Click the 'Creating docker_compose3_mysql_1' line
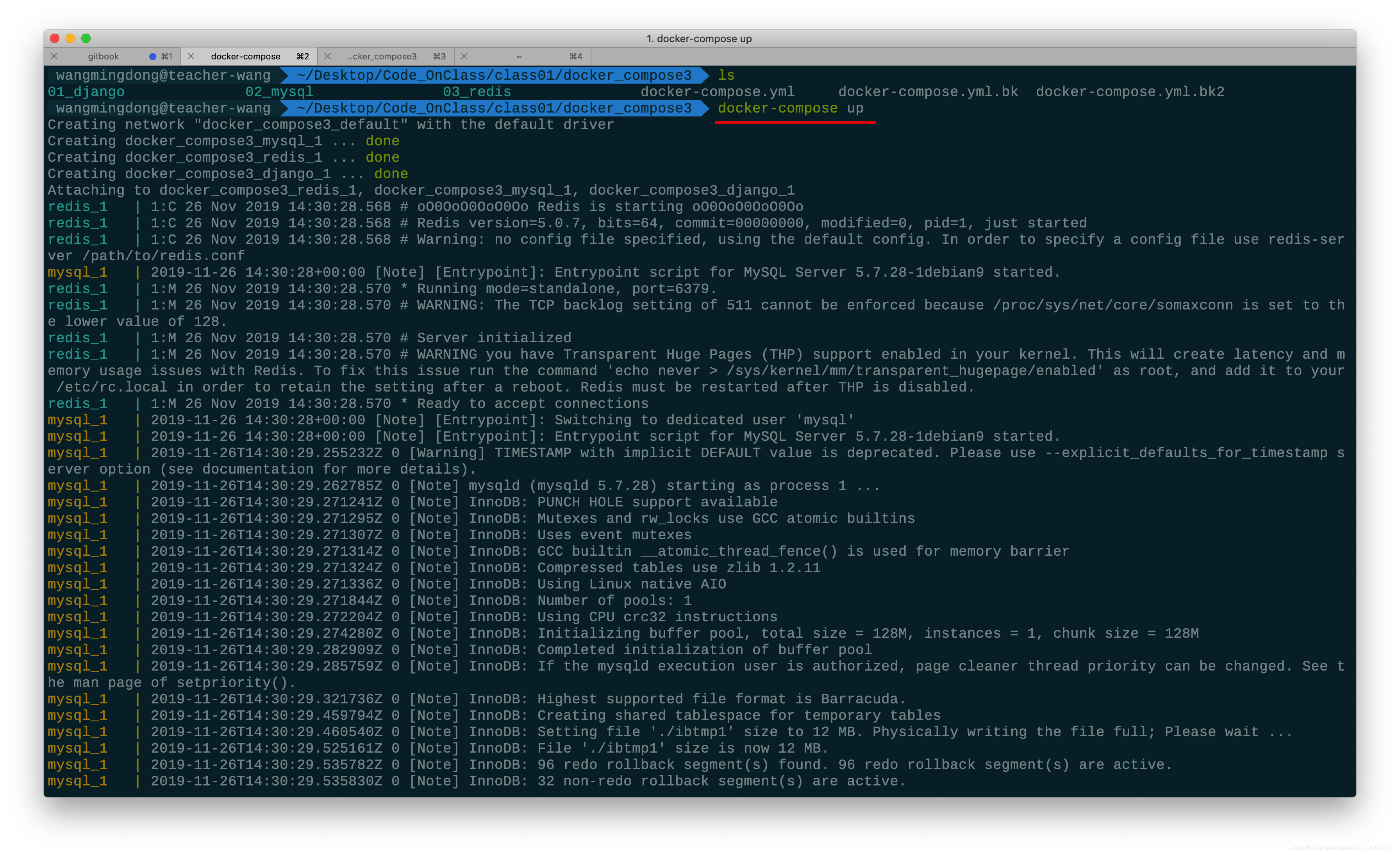The width and height of the screenshot is (1400, 855). tap(223, 141)
